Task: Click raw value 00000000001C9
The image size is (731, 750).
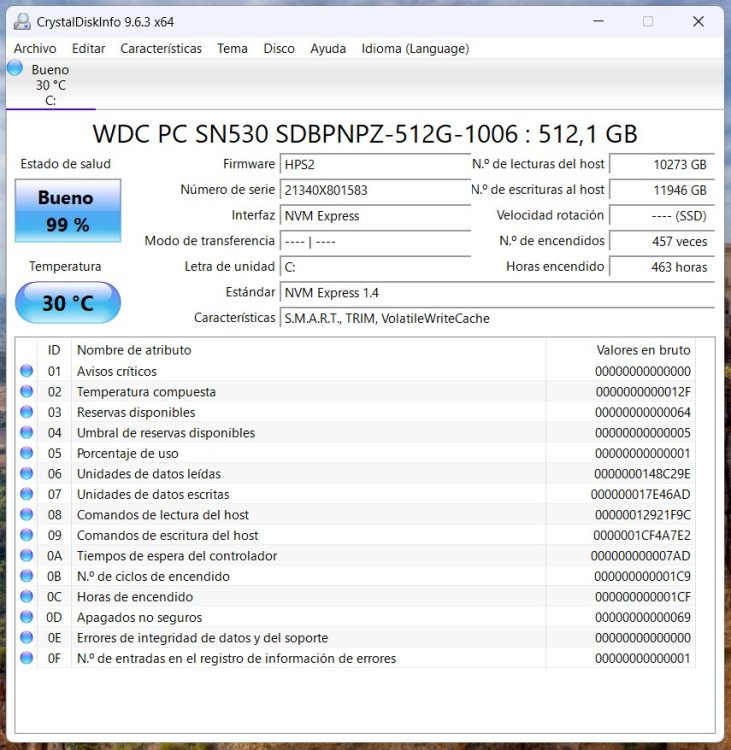Action: tap(642, 576)
